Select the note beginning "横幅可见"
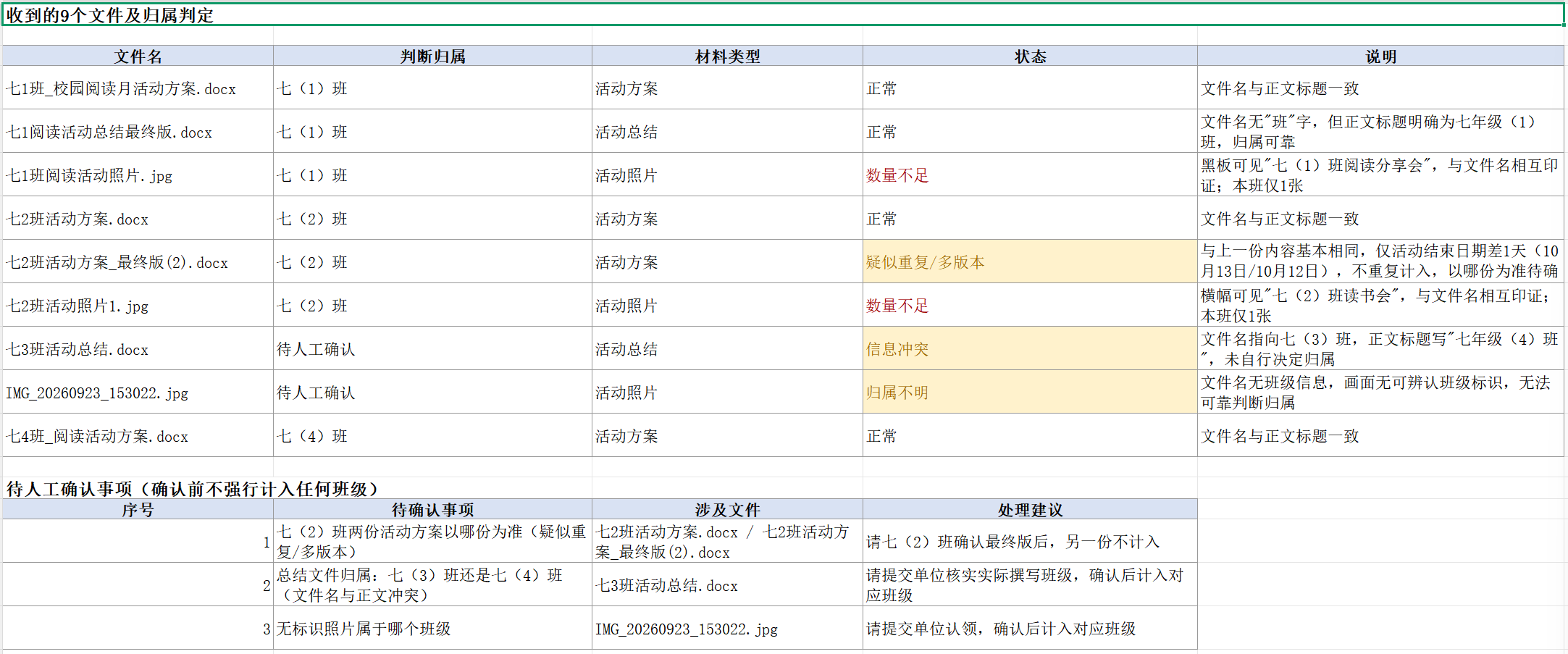 point(1380,305)
